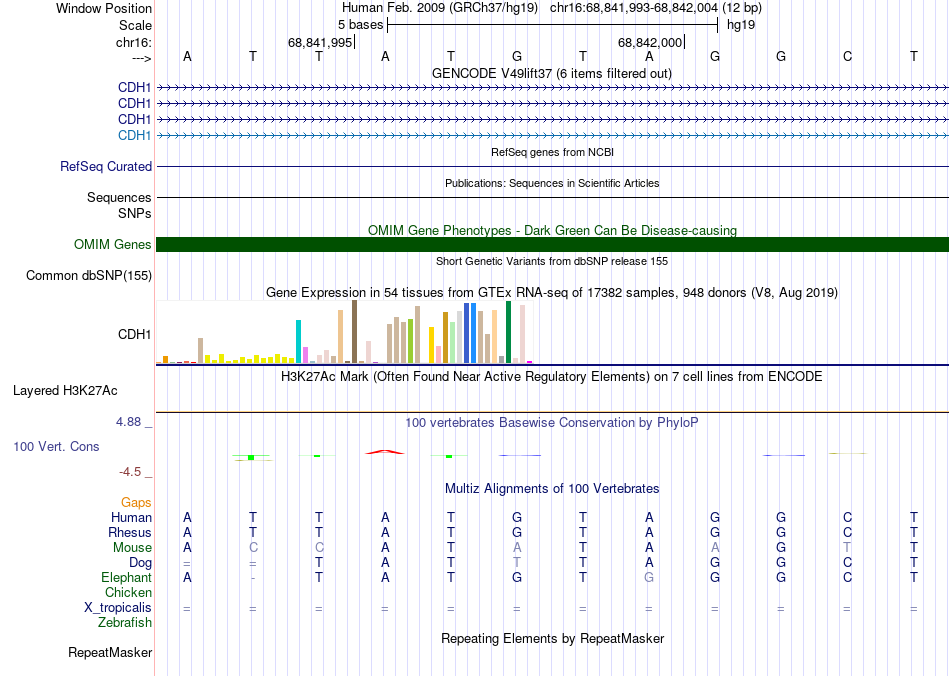Open the 100 Vert. Cons track label
Screen dimensions: 950x676
[x=56, y=447]
